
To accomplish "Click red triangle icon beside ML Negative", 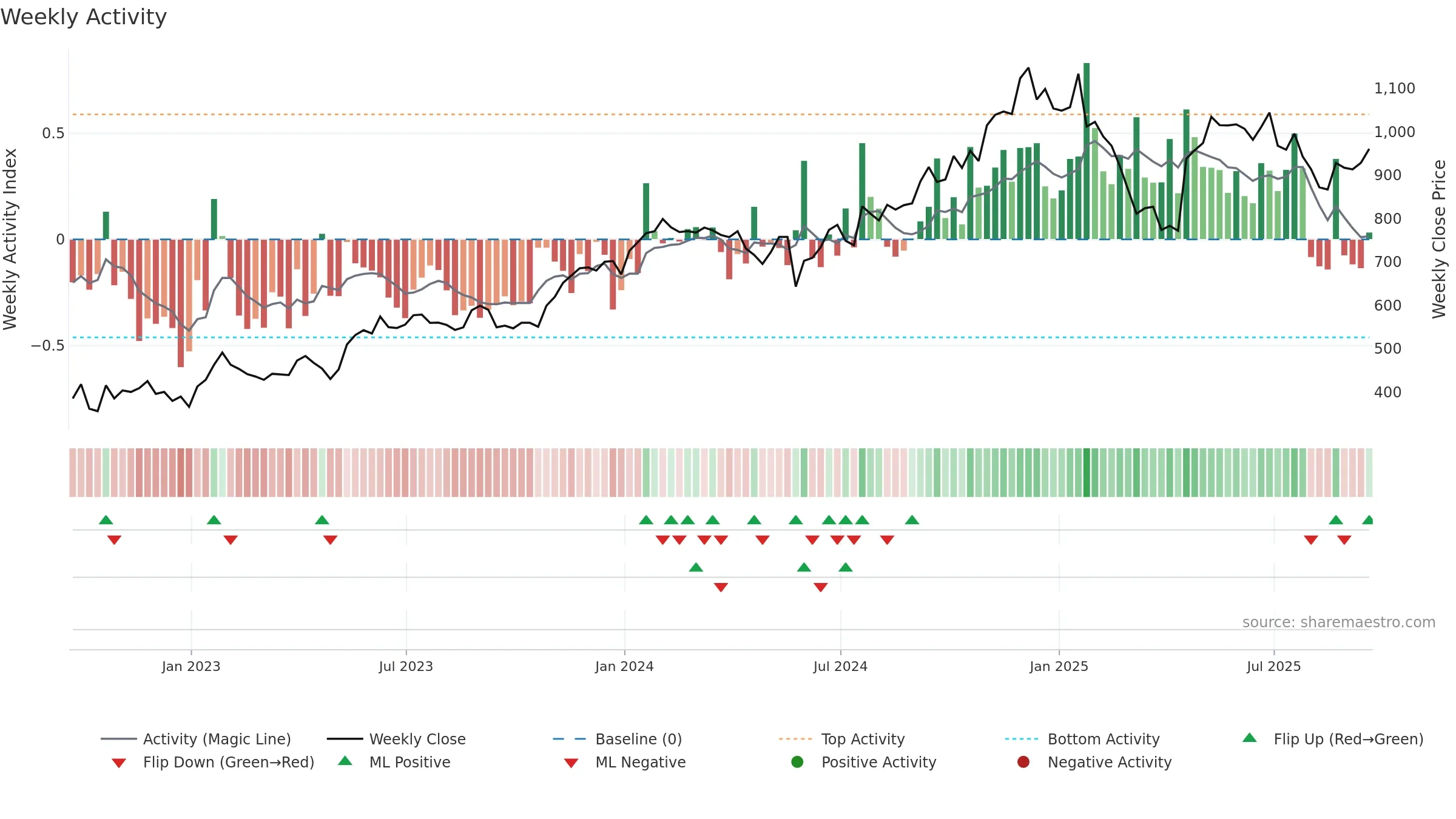I will [x=571, y=763].
